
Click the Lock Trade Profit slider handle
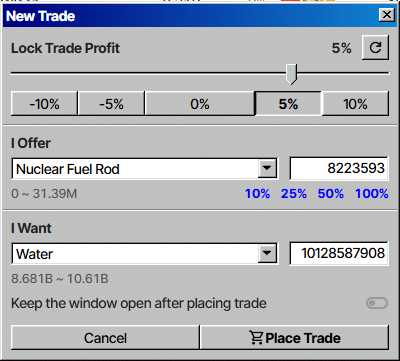292,74
